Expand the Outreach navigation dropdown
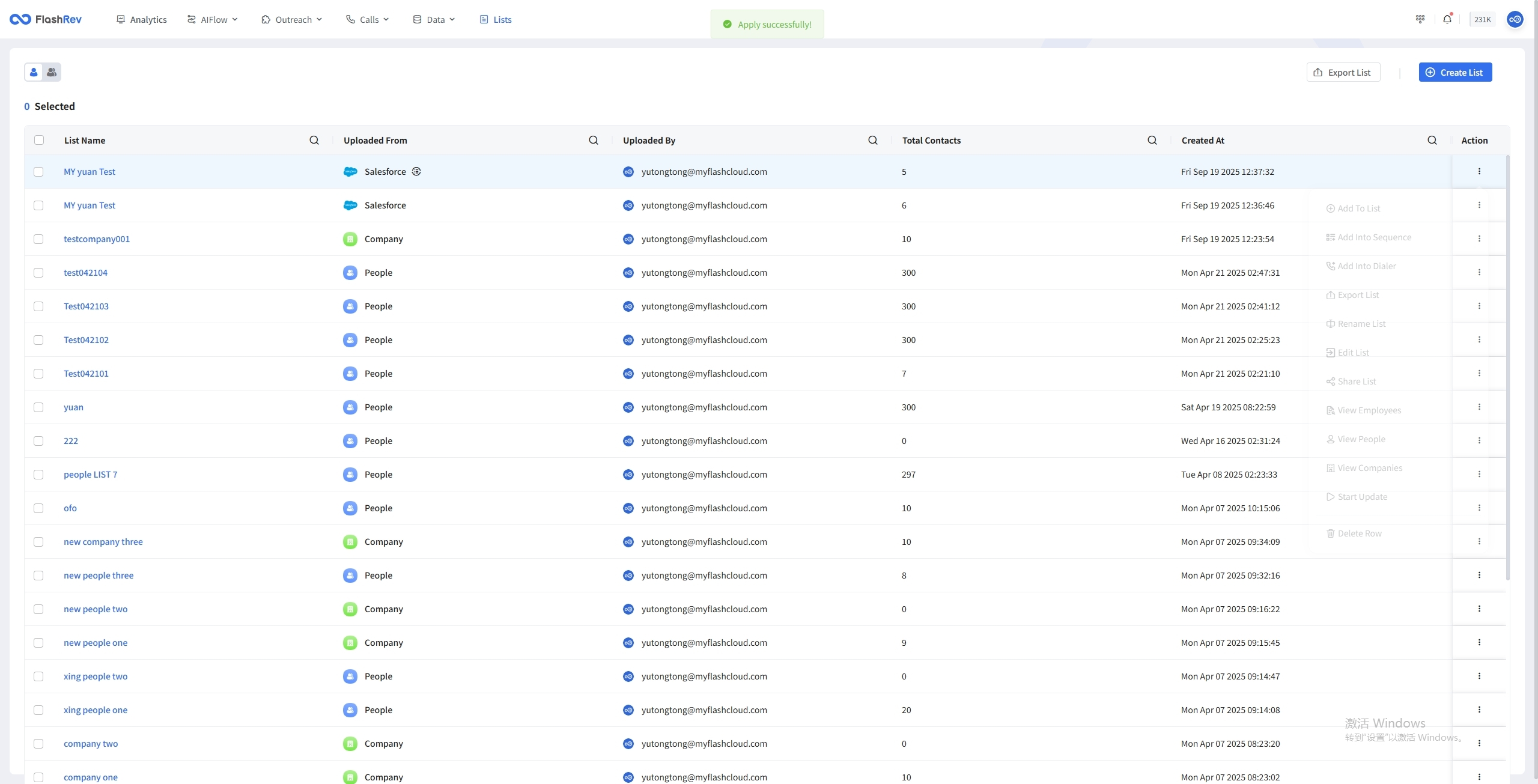This screenshot has width=1538, height=784. (292, 20)
